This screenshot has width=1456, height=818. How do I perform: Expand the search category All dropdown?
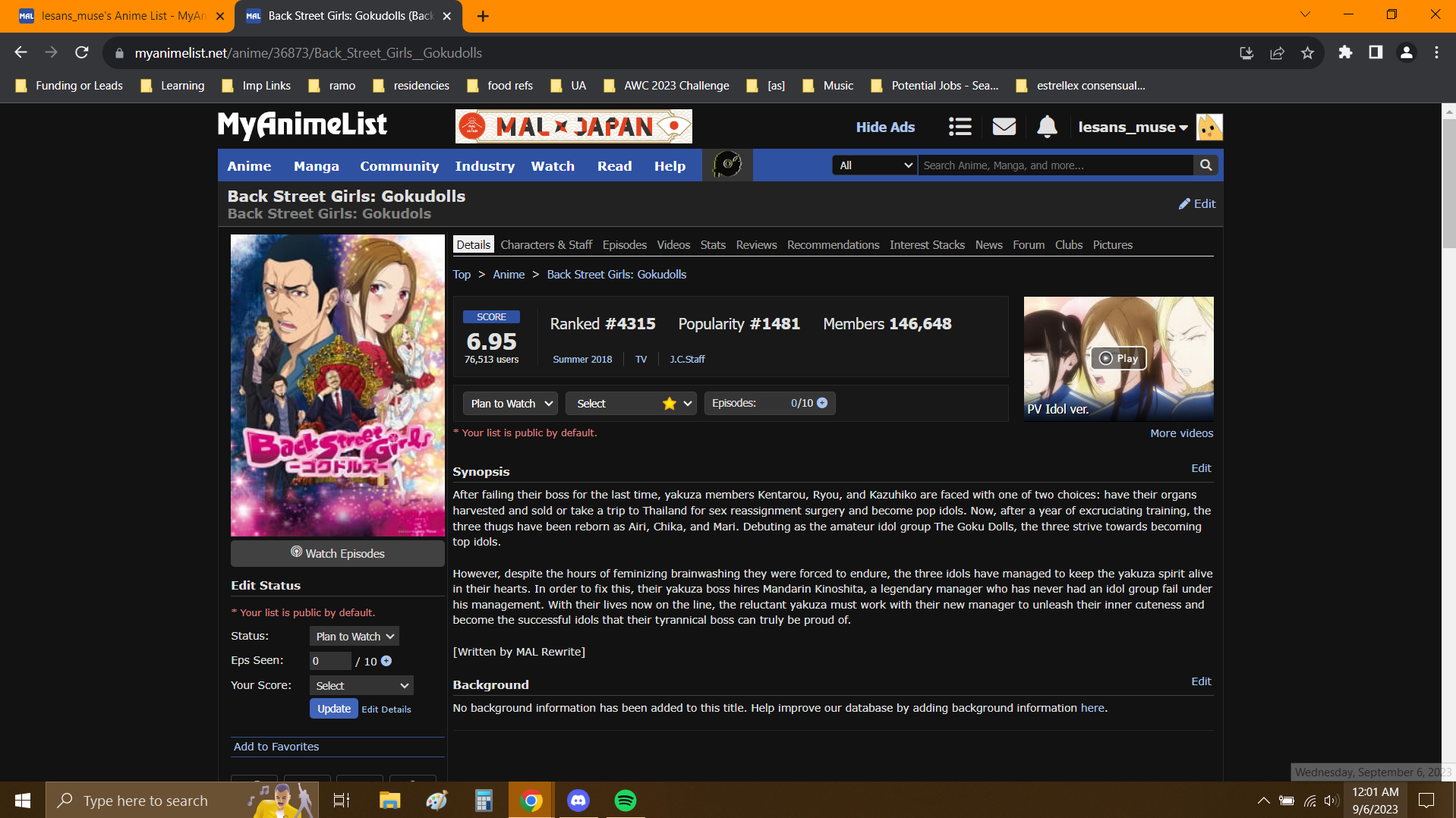coord(875,165)
